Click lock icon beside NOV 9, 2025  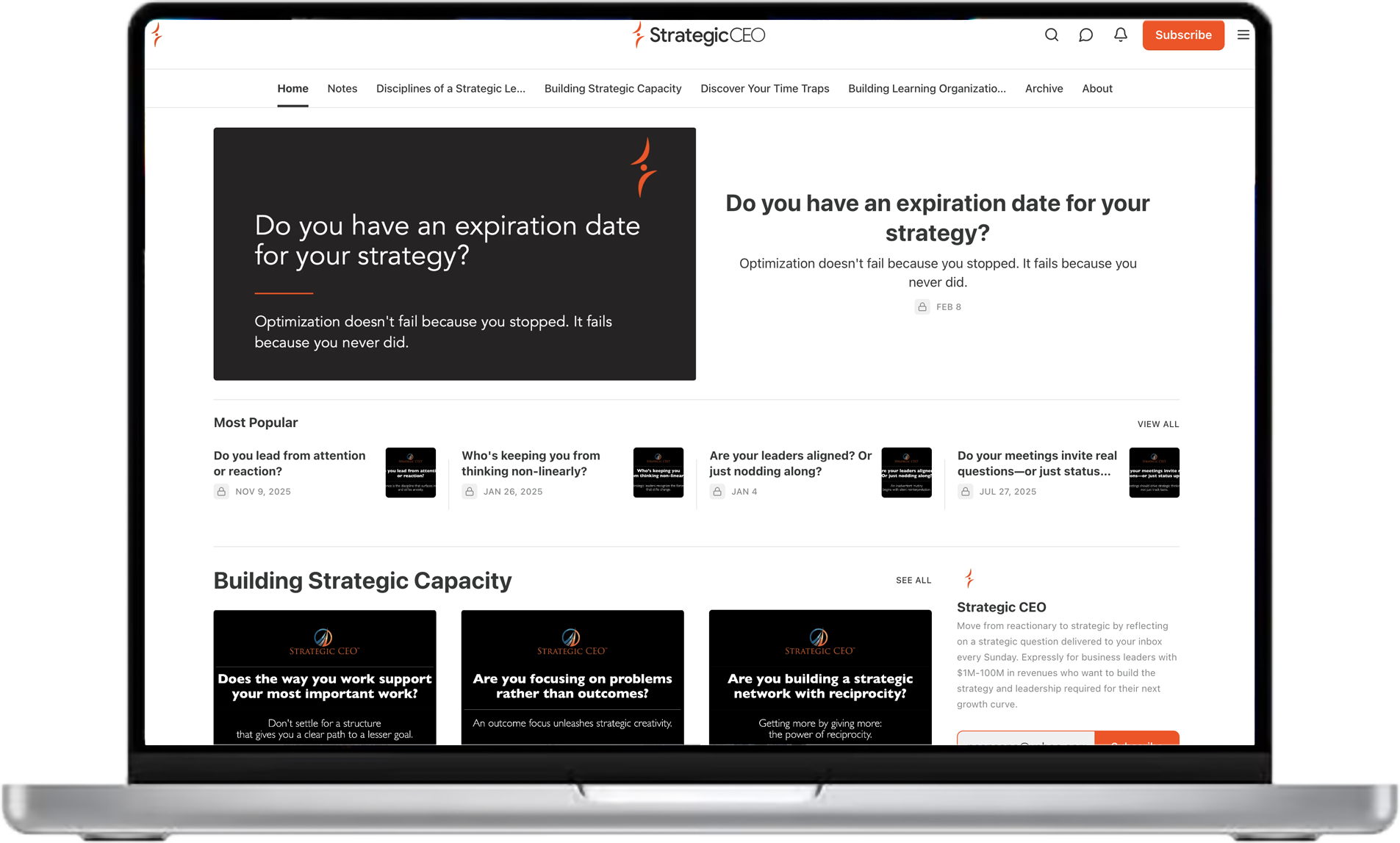(x=221, y=491)
